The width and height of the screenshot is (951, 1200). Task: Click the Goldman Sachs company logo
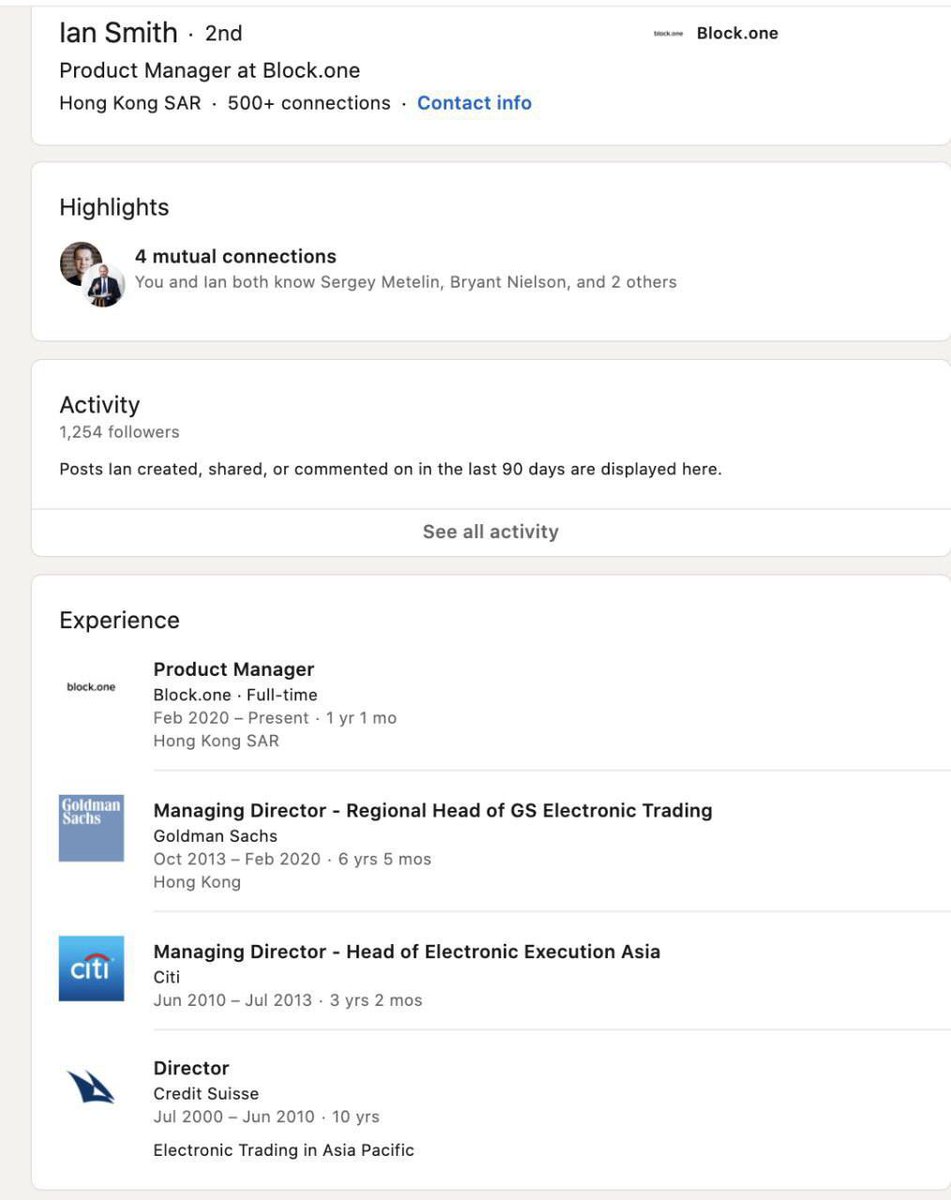(91, 828)
